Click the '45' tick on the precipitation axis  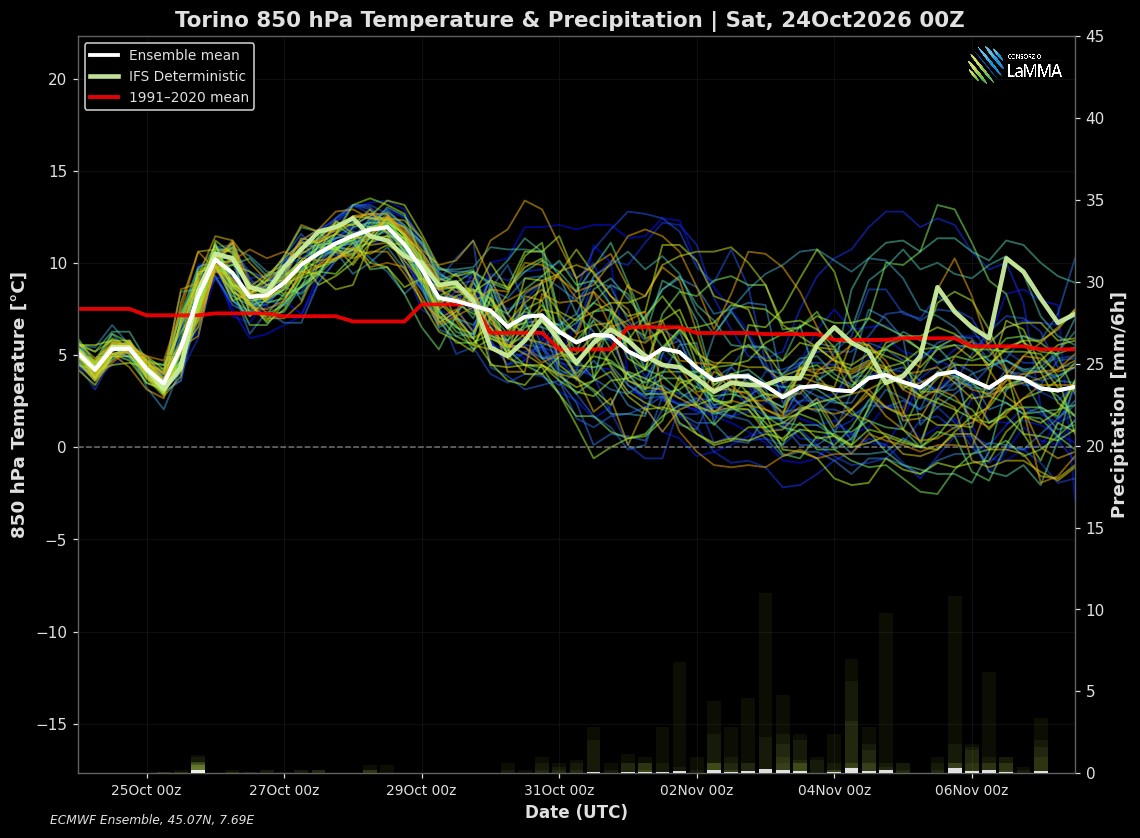[1095, 36]
